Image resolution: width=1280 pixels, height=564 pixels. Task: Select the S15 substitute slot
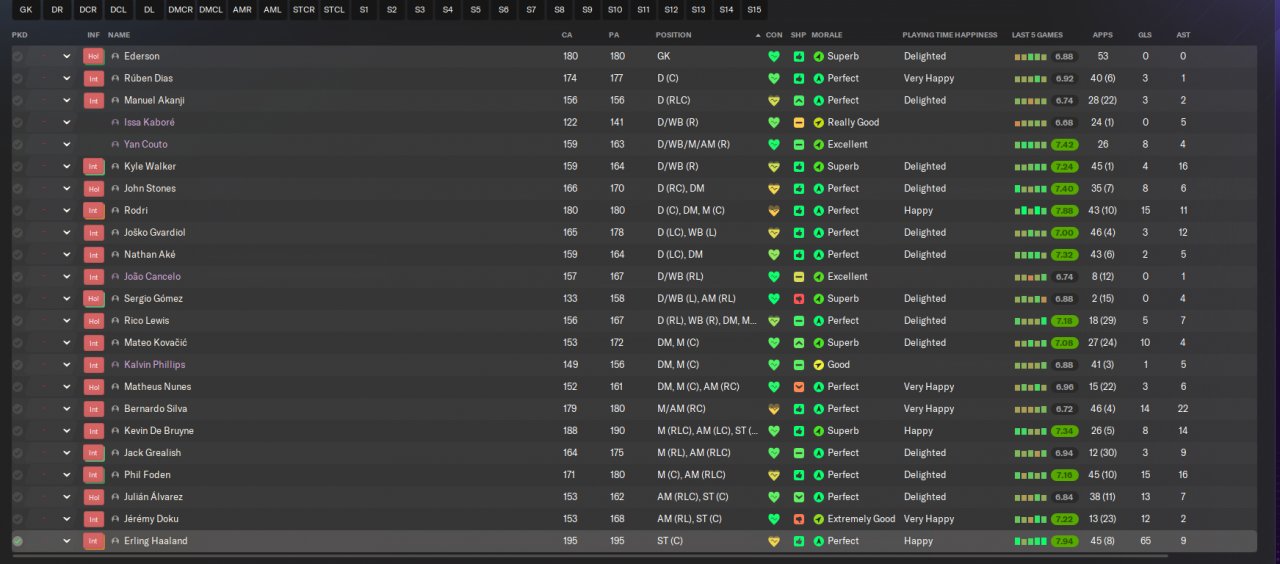click(753, 10)
